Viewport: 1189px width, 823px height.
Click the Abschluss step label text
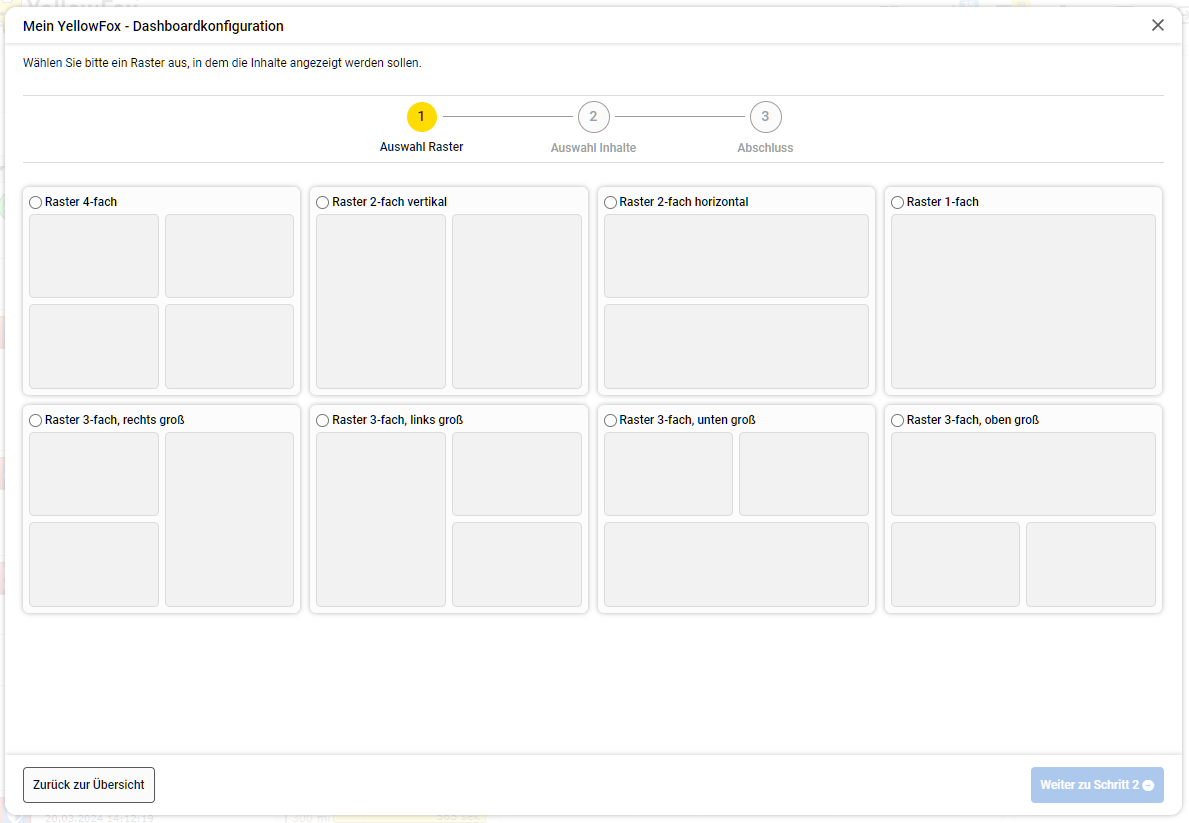click(x=765, y=146)
